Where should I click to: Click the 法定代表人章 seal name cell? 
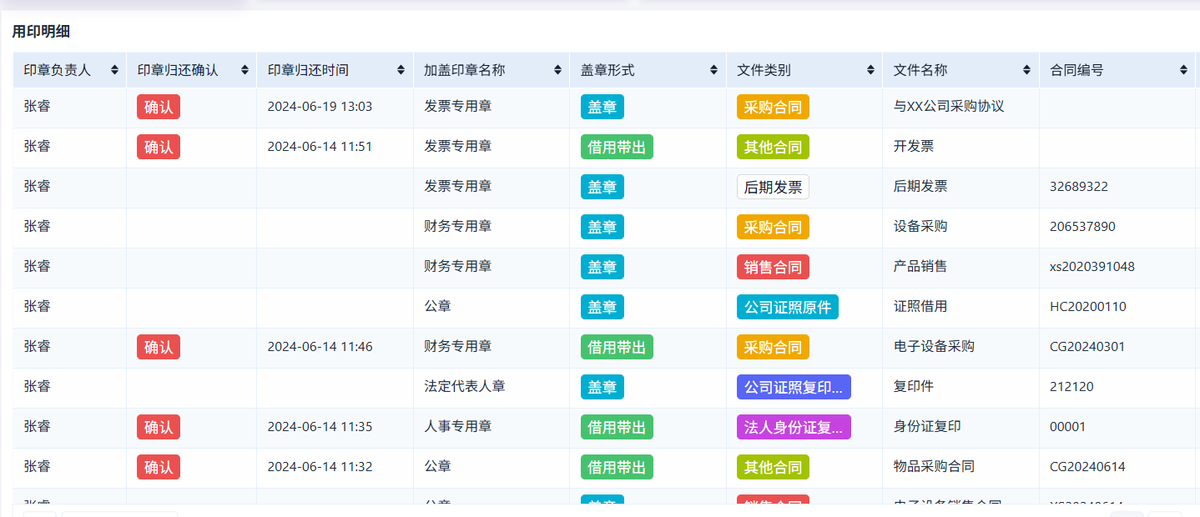[x=464, y=386]
